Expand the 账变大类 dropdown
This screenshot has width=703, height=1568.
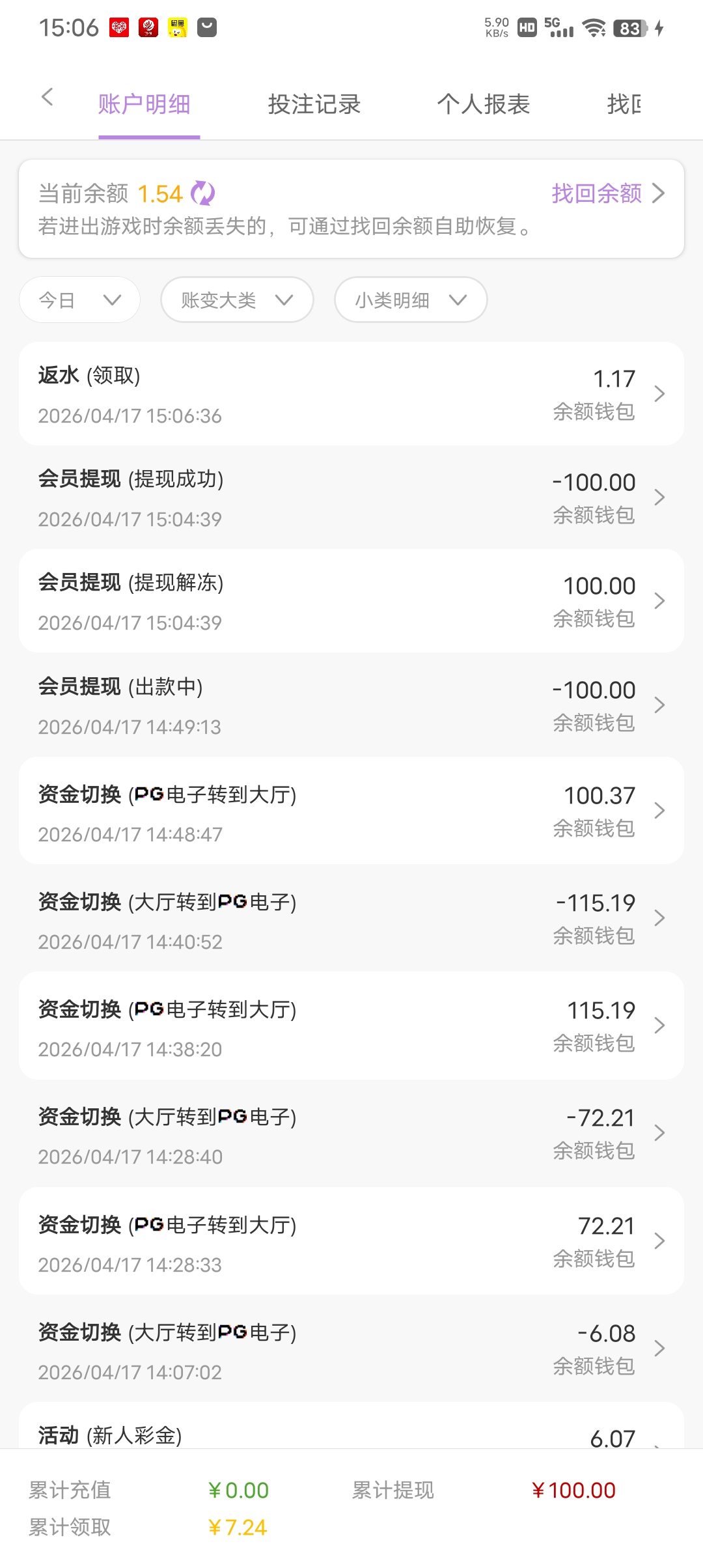pyautogui.click(x=237, y=300)
